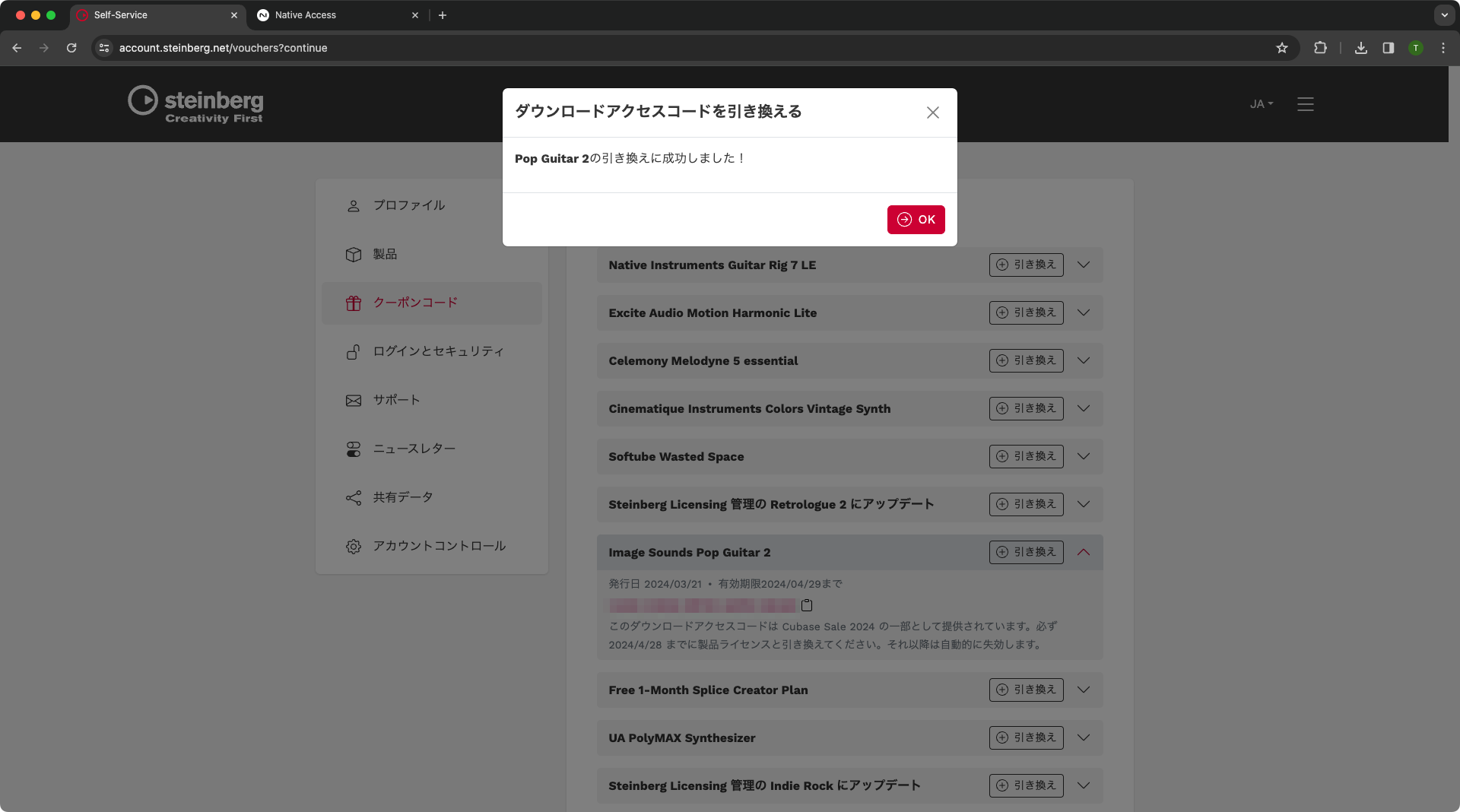Open ログインとセキュリティ settings

pyautogui.click(x=432, y=351)
